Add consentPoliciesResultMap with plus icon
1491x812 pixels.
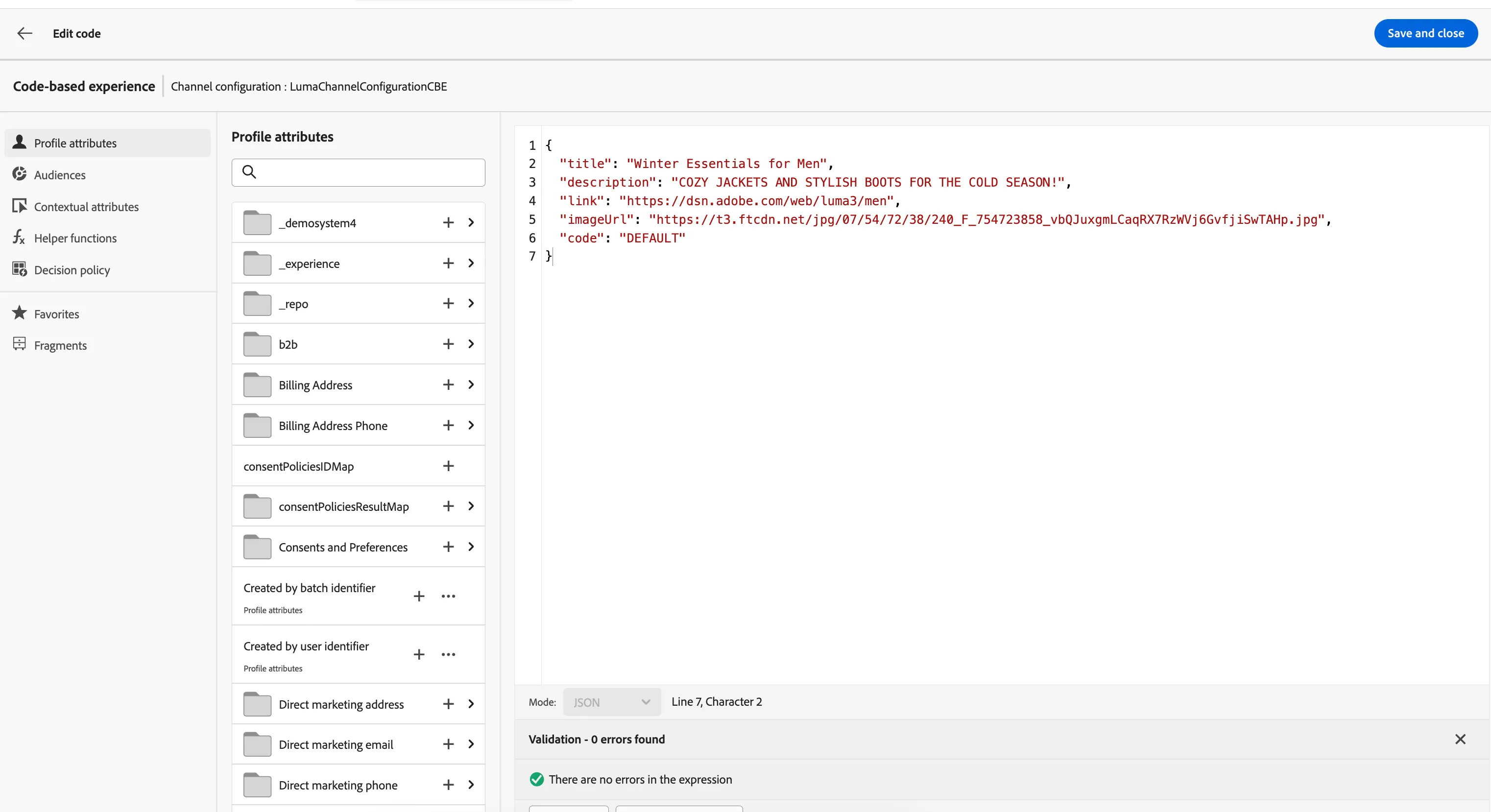click(448, 506)
